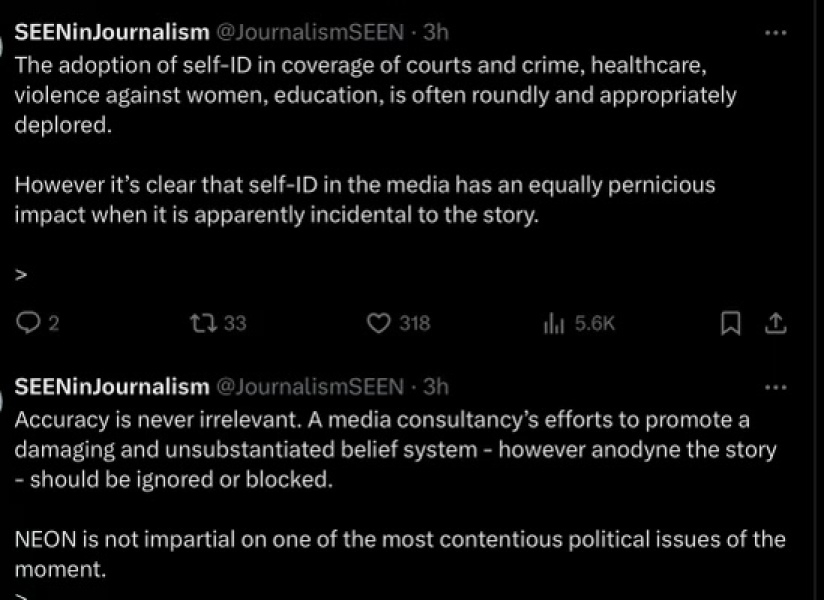824x600 pixels.
Task: Click the '>' continuation text in the first tweet
Action: [21, 274]
